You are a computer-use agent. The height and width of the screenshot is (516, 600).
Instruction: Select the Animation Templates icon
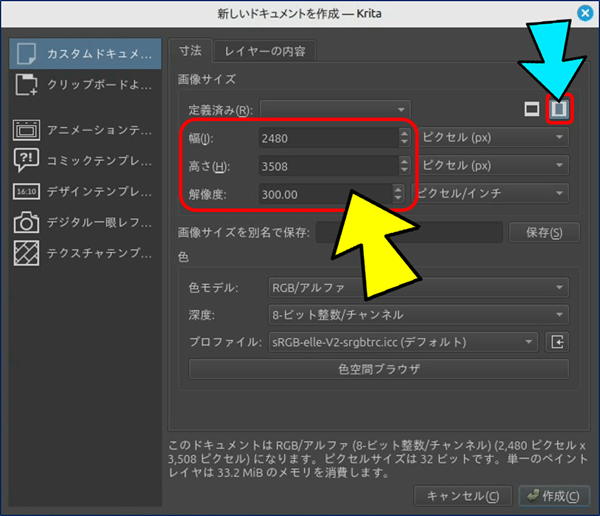click(27, 129)
